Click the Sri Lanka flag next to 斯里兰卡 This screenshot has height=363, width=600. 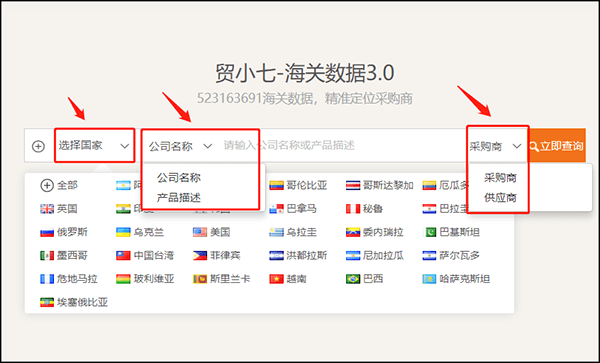point(200,279)
